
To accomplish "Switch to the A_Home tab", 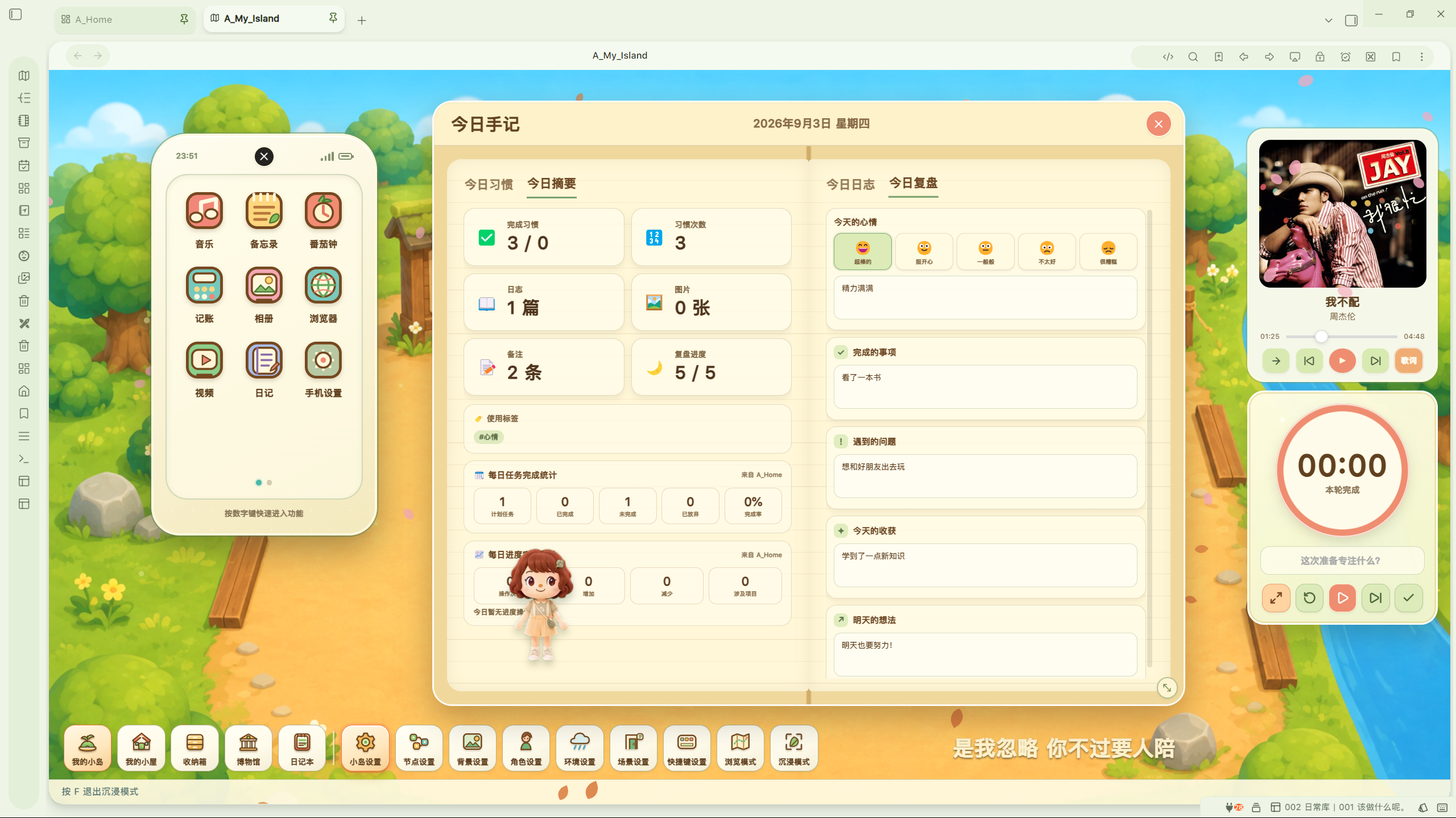I will tap(125, 19).
